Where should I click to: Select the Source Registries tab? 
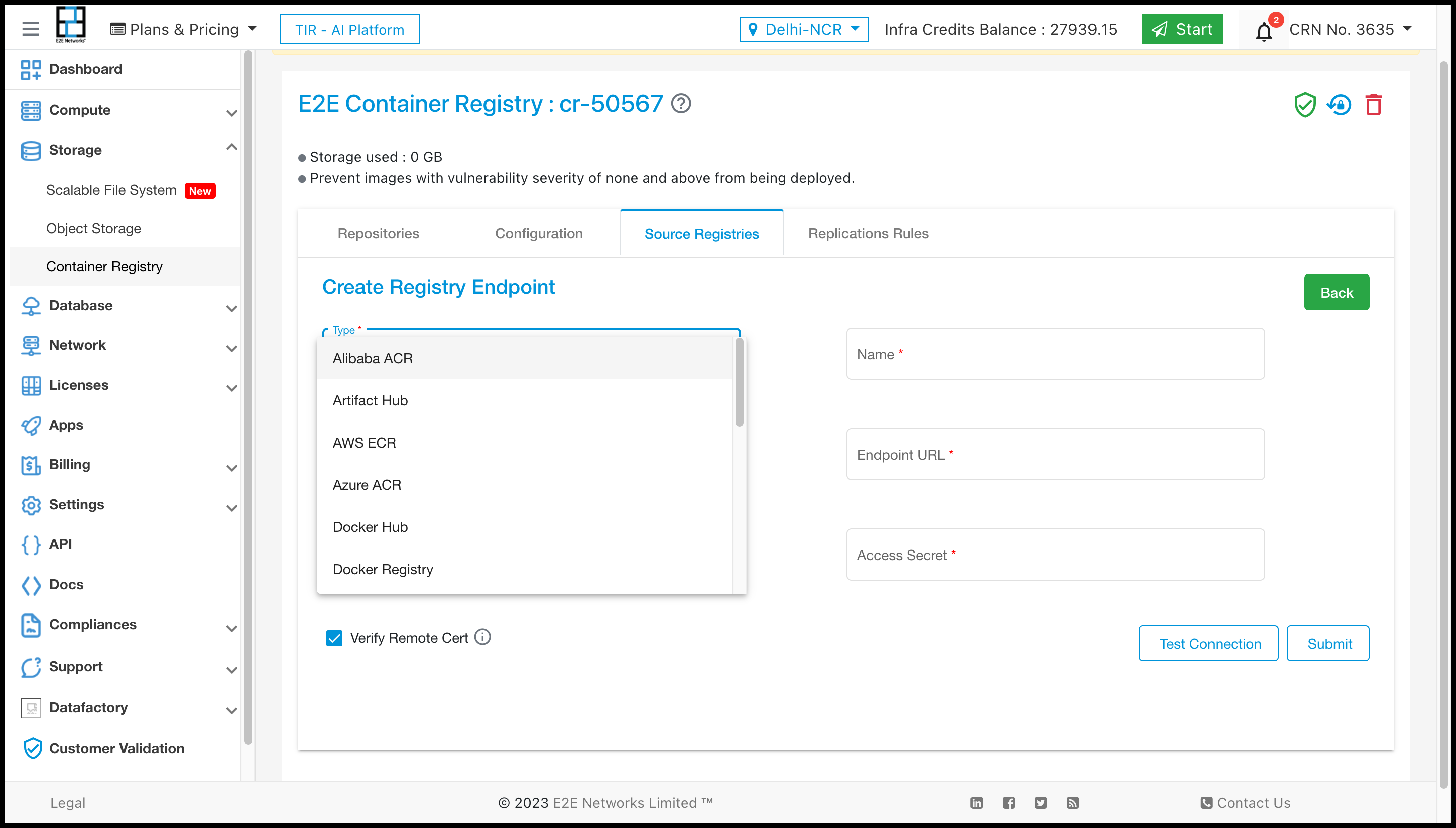coord(701,234)
